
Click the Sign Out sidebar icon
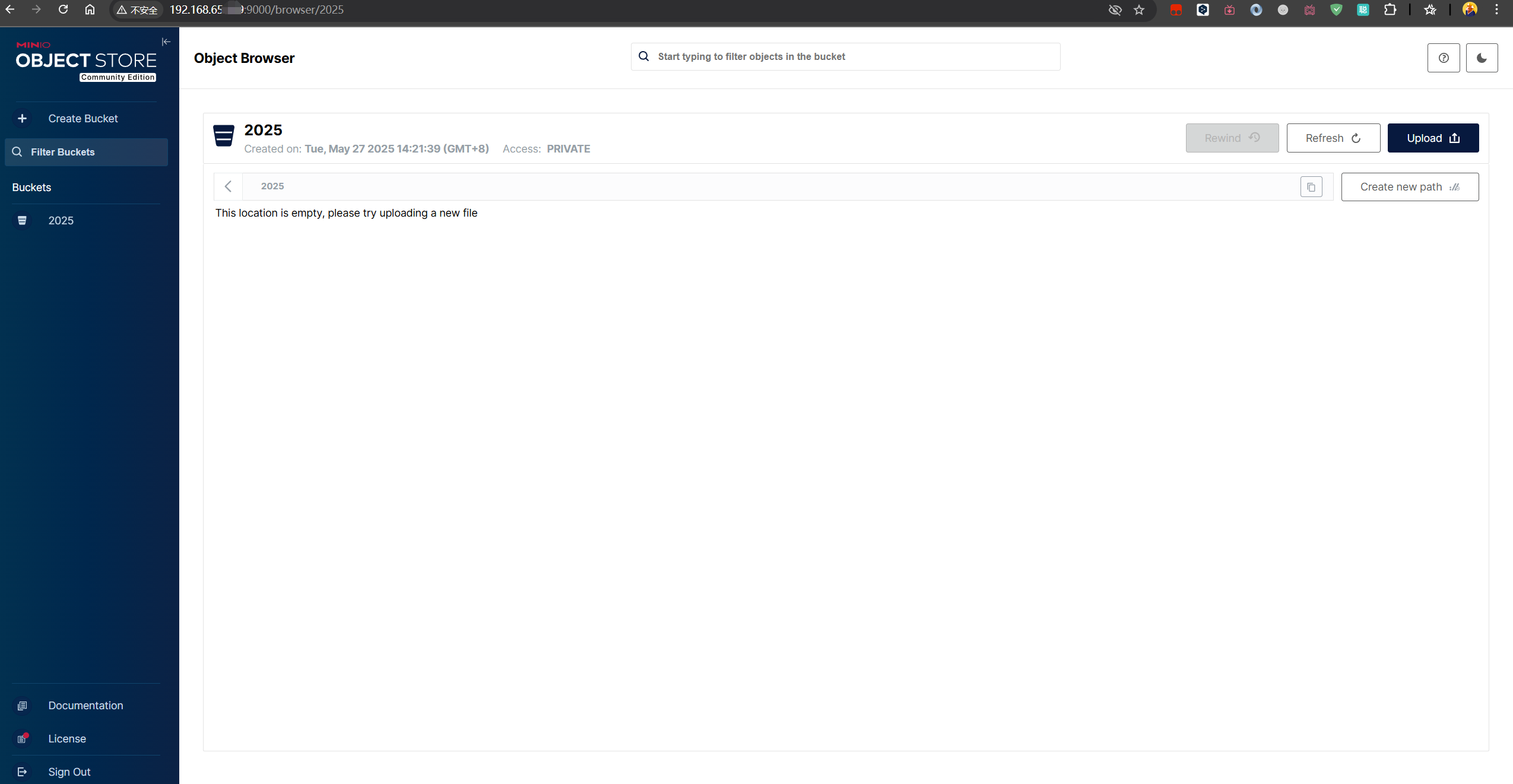point(22,772)
